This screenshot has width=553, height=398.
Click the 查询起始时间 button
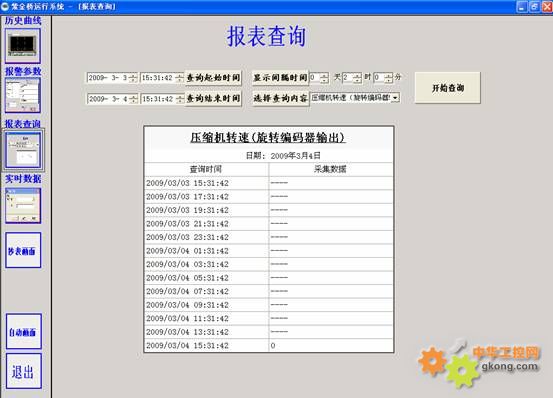[x=213, y=78]
